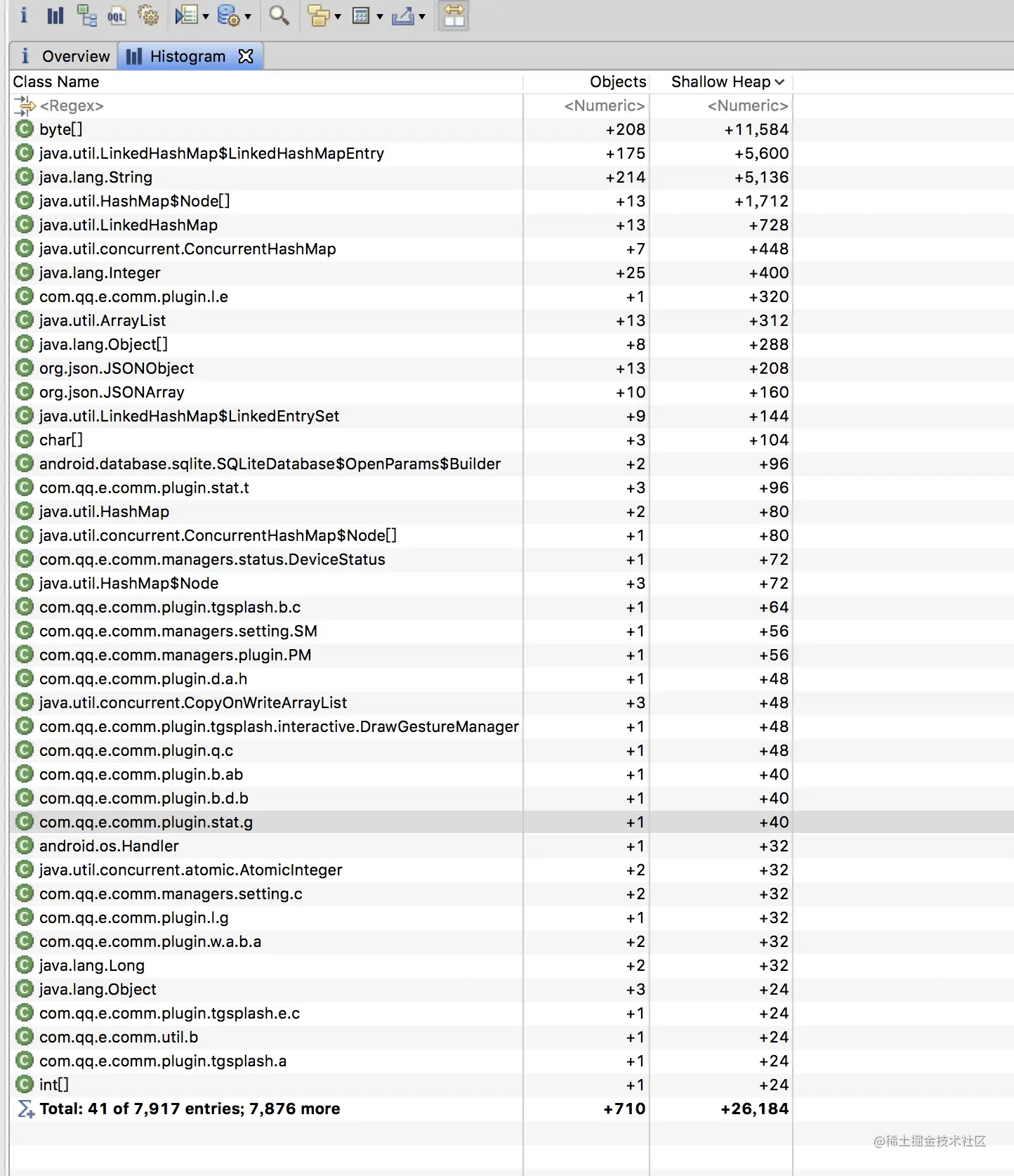1014x1176 pixels.
Task: Switch to the Overview tab
Action: pos(65,56)
